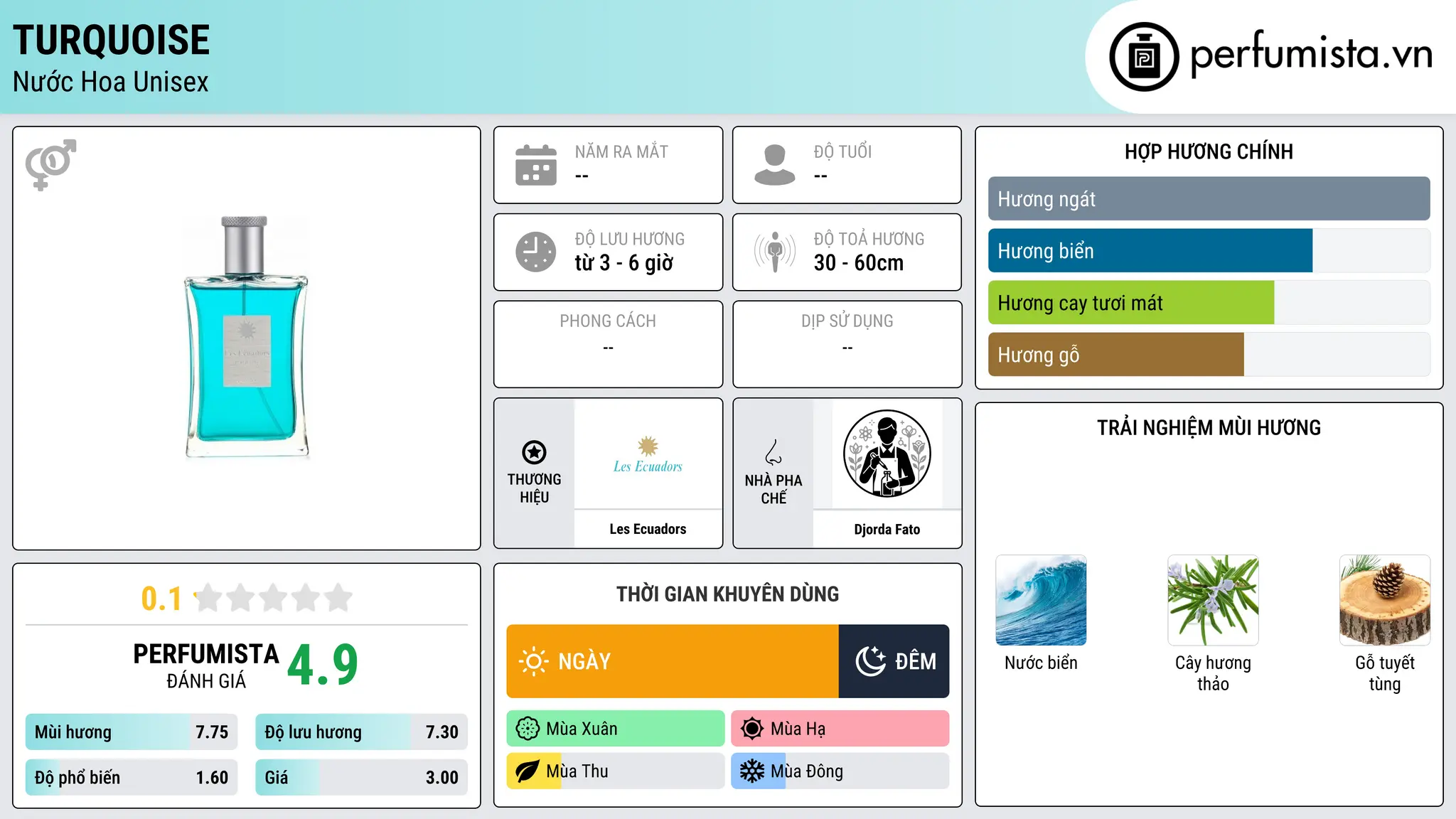This screenshot has width=1456, height=819.
Task: Click the Nước biển note caption
Action: 1041,663
